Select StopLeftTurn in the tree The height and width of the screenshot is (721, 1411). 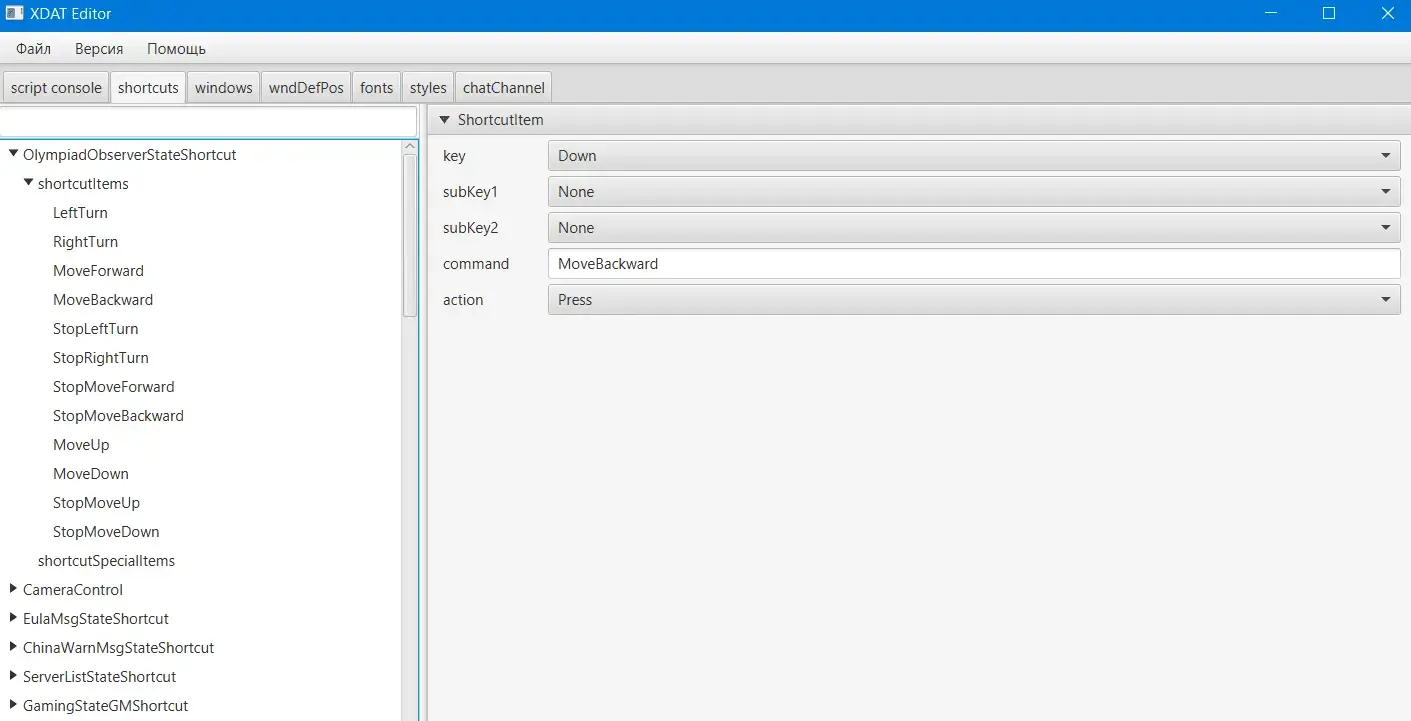pos(96,328)
